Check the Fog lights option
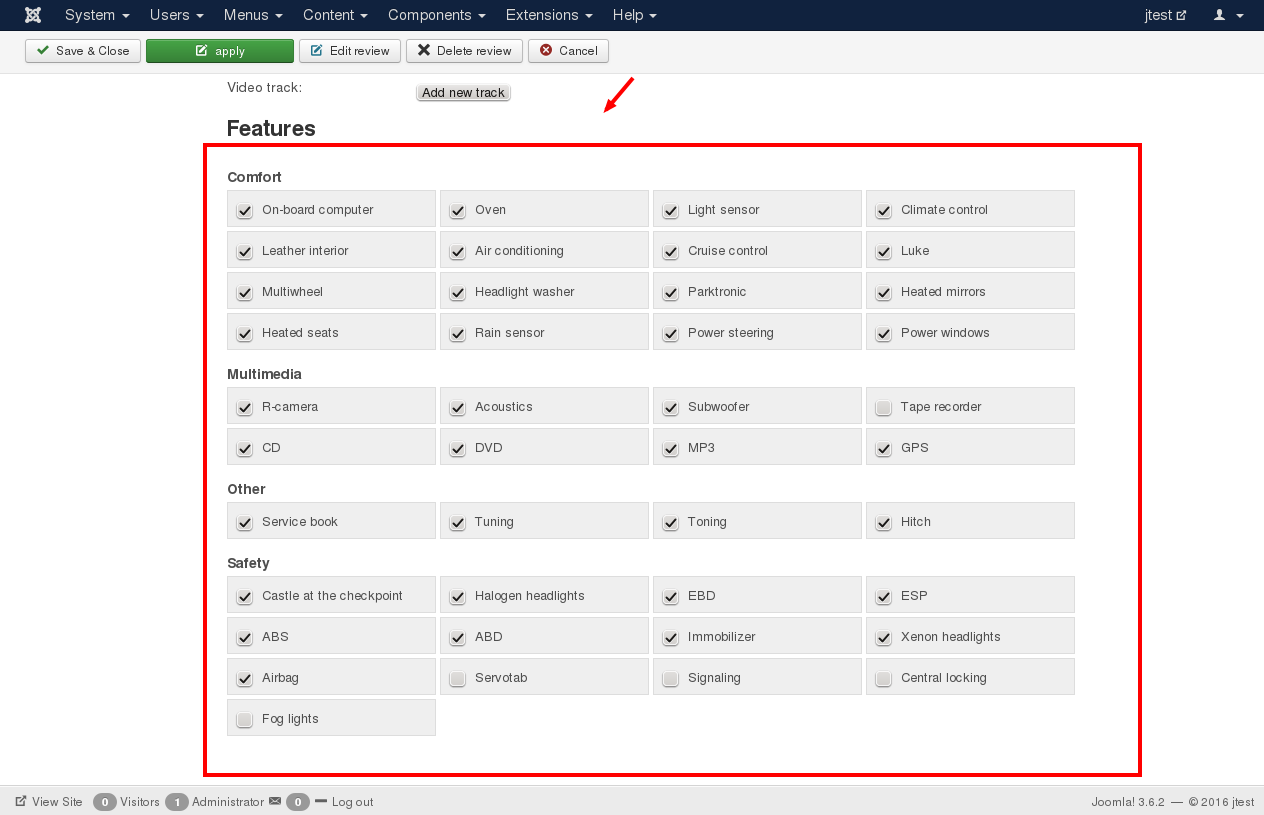The image size is (1264, 815). (244, 720)
